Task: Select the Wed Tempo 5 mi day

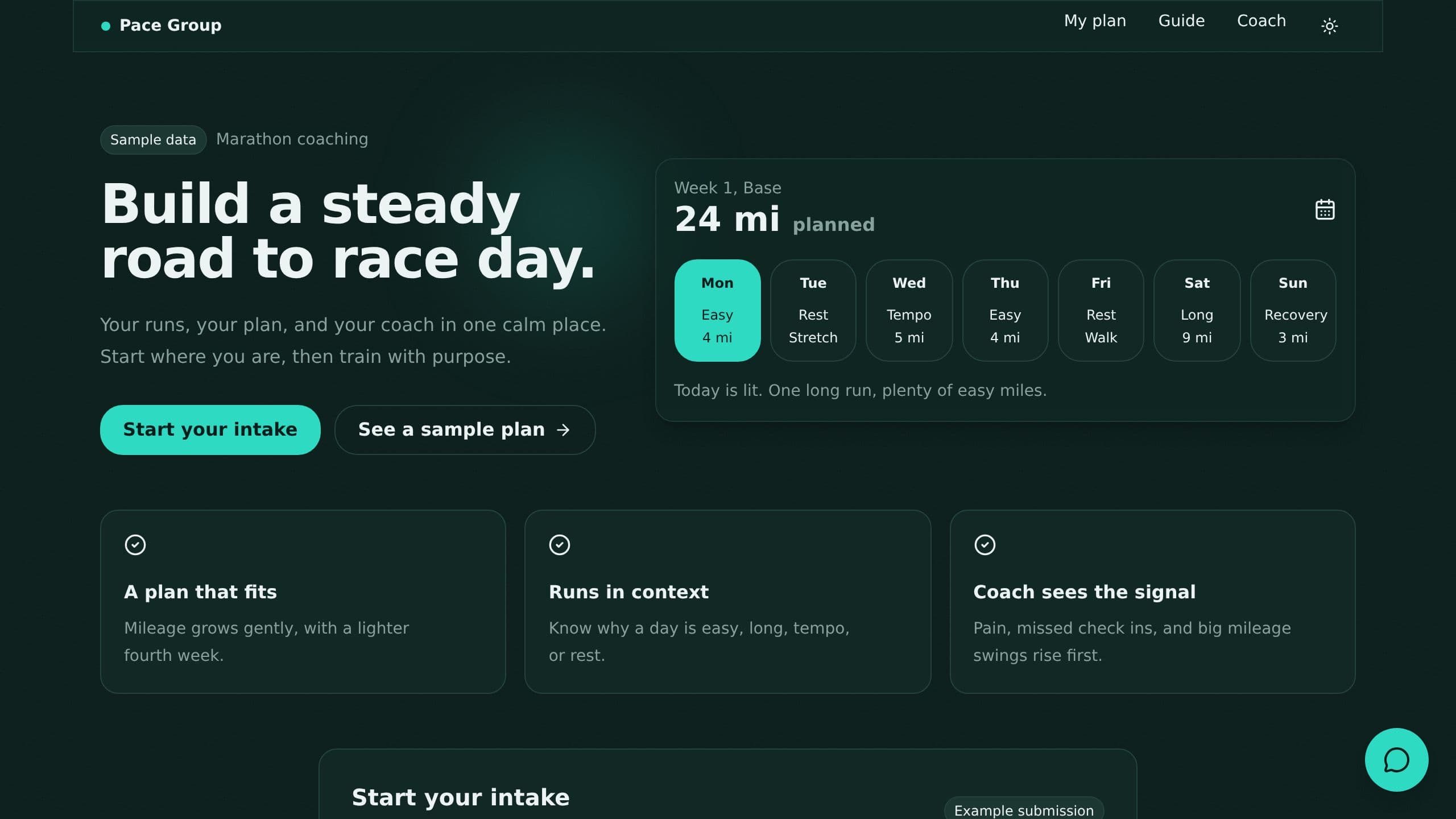Action: (909, 311)
